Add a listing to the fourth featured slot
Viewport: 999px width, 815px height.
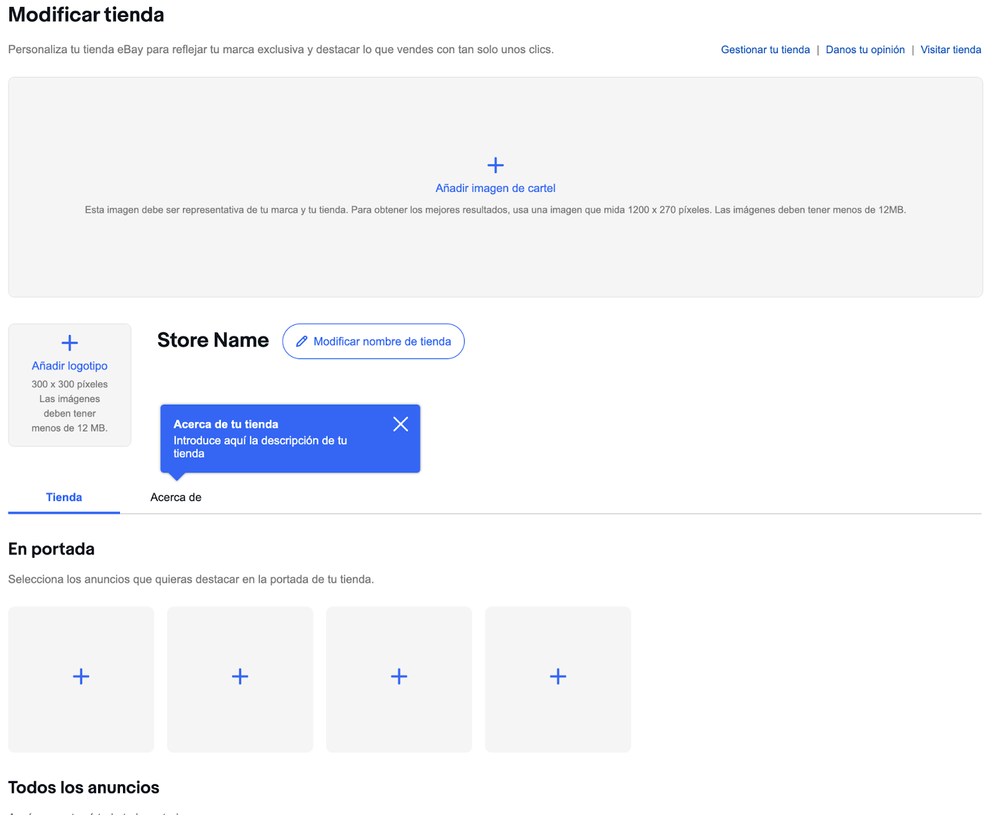[x=558, y=679]
